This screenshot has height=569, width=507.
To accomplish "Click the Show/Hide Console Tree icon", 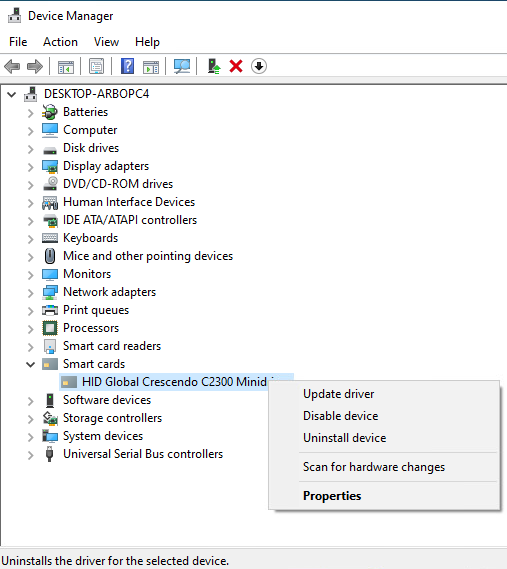I will coord(66,66).
